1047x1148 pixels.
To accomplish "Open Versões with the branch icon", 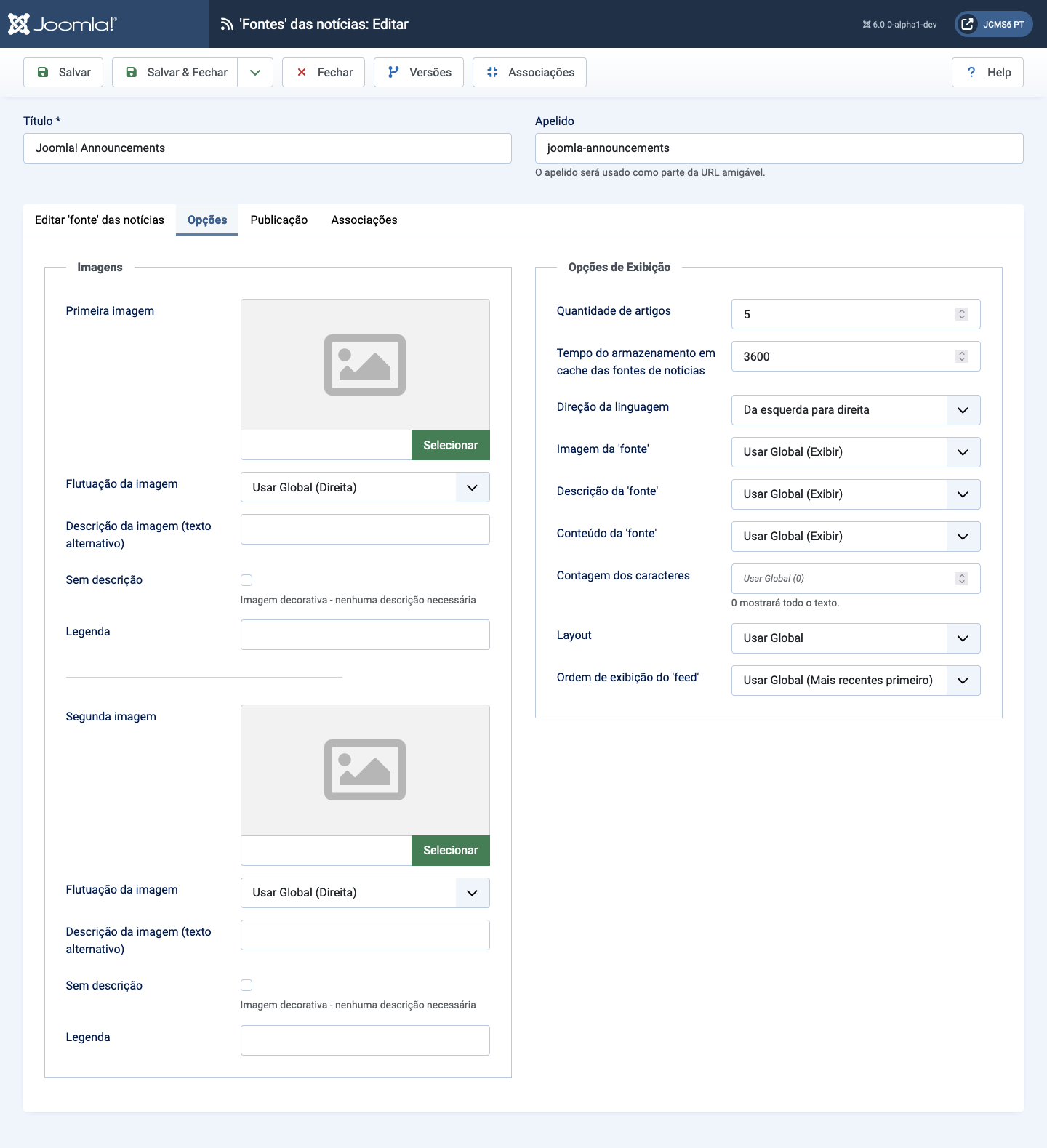I will click(x=419, y=72).
